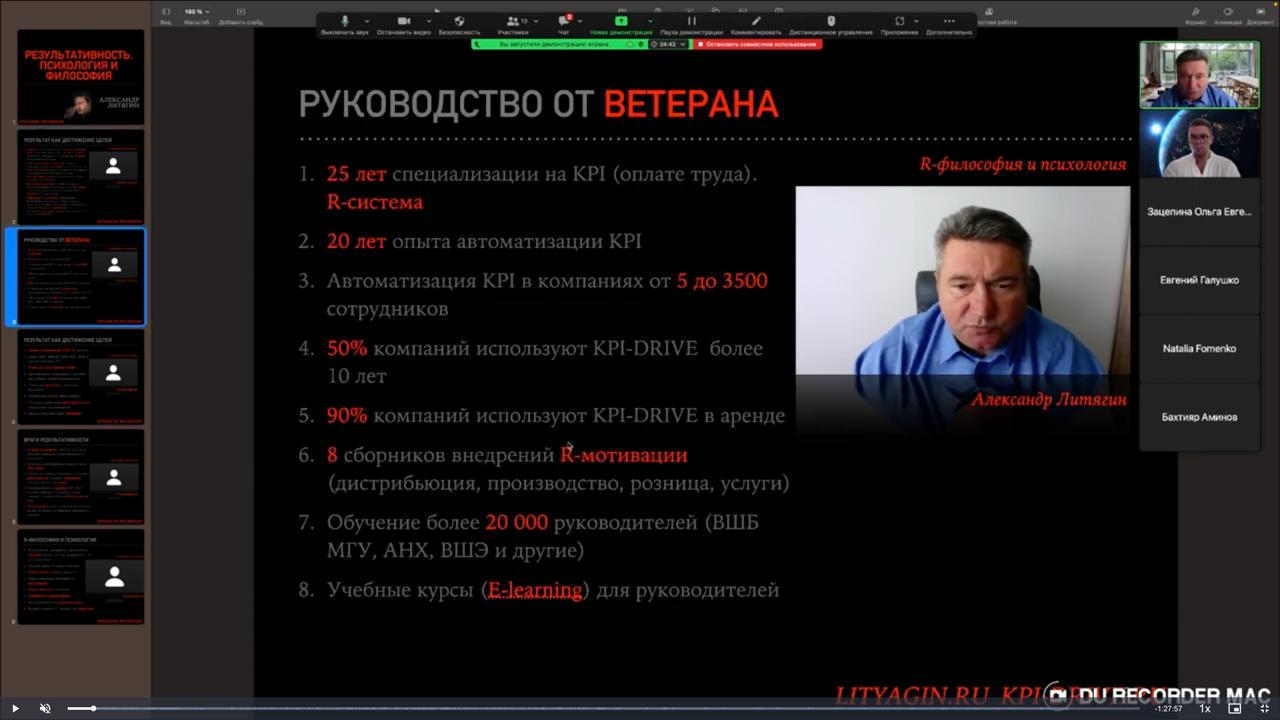The image size is (1280, 720).
Task: Open Дополнительно three-dots menu
Action: tap(948, 21)
